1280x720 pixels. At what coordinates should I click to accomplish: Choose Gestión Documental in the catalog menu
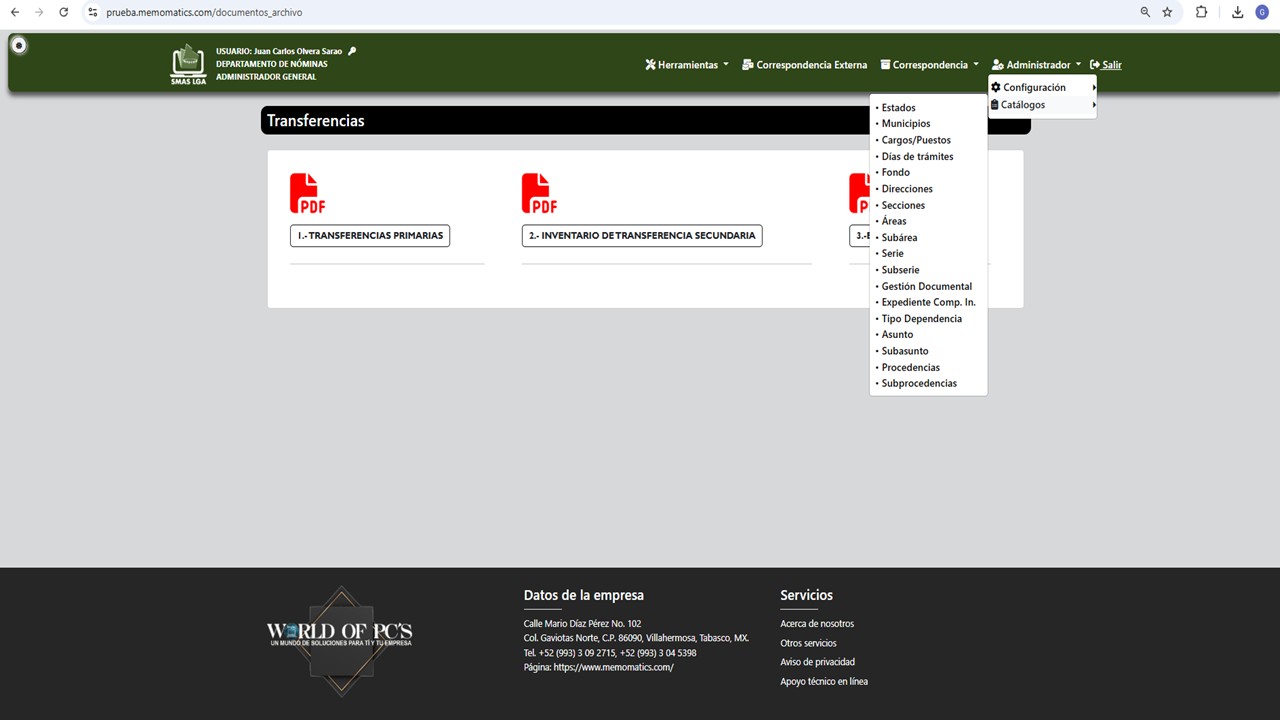coord(927,286)
